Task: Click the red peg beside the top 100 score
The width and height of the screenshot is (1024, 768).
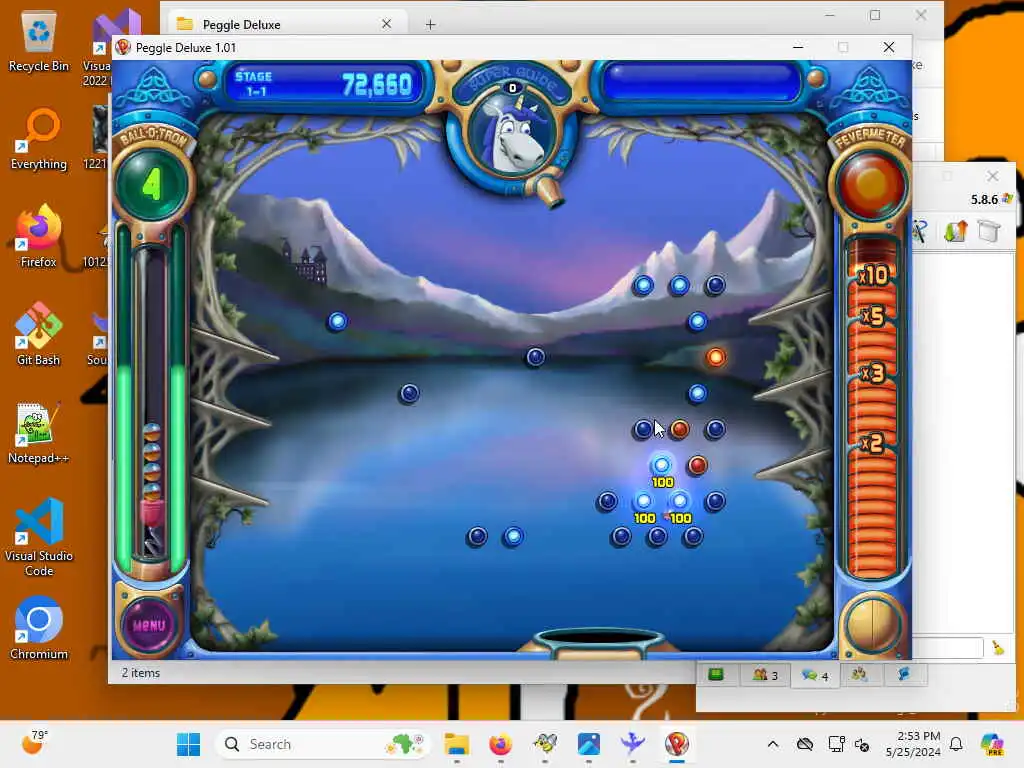Action: coord(697,465)
